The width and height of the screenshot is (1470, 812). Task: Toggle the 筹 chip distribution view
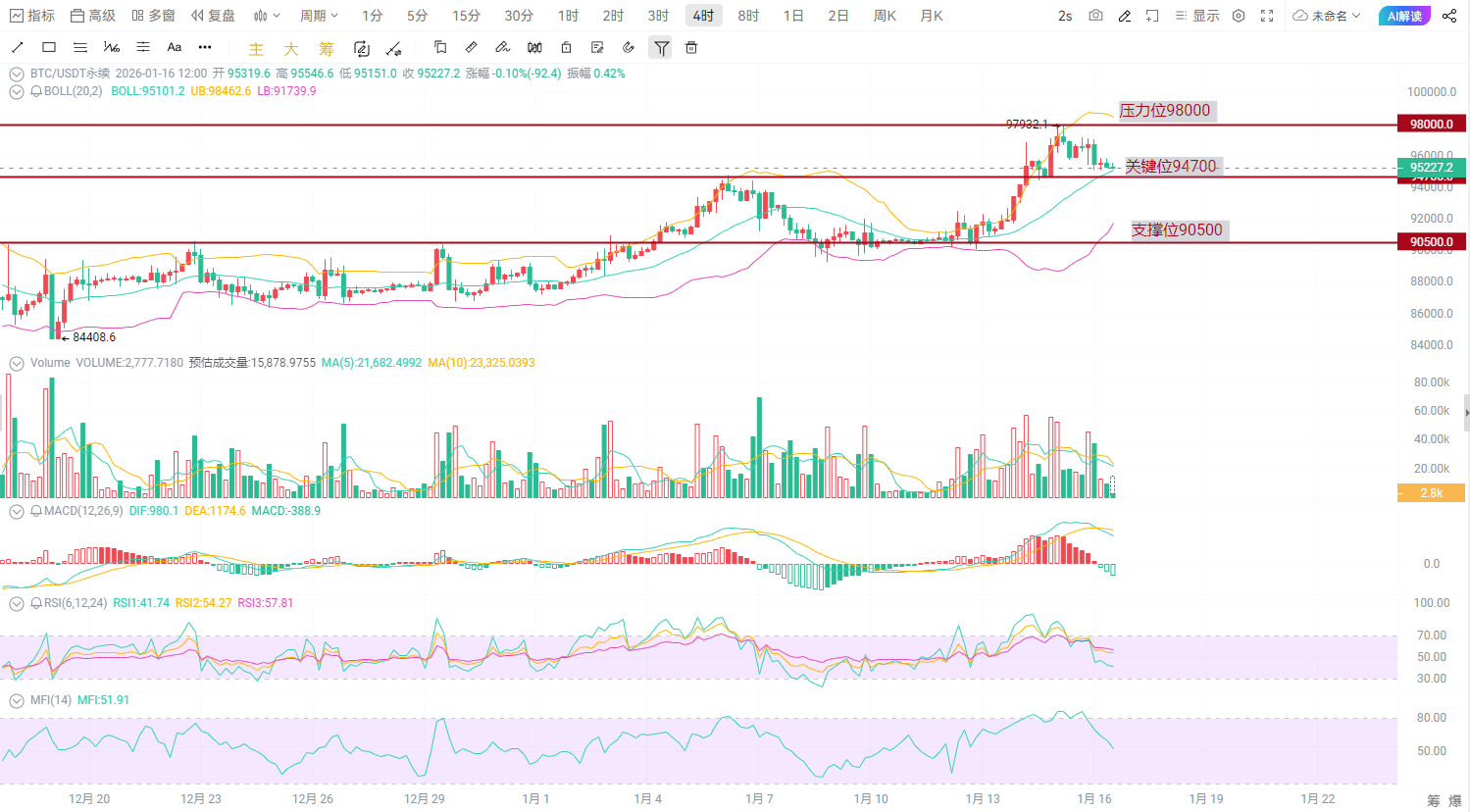326,47
